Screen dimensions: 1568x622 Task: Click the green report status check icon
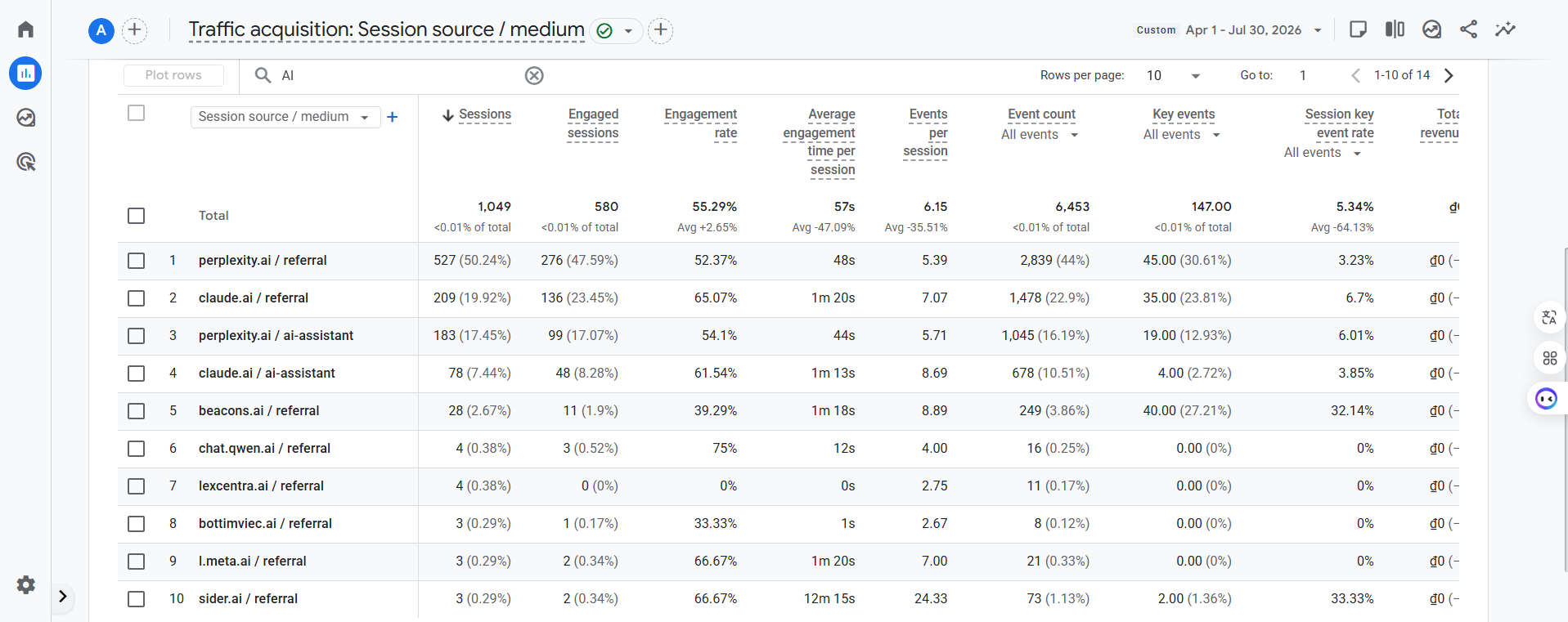604,31
